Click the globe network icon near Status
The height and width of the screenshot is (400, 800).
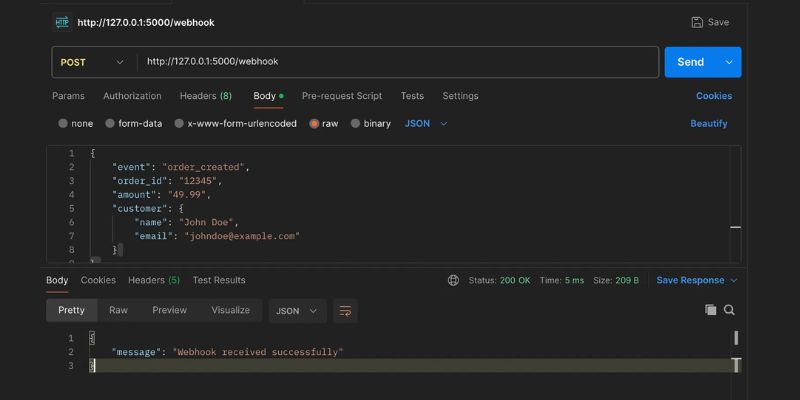(x=454, y=281)
